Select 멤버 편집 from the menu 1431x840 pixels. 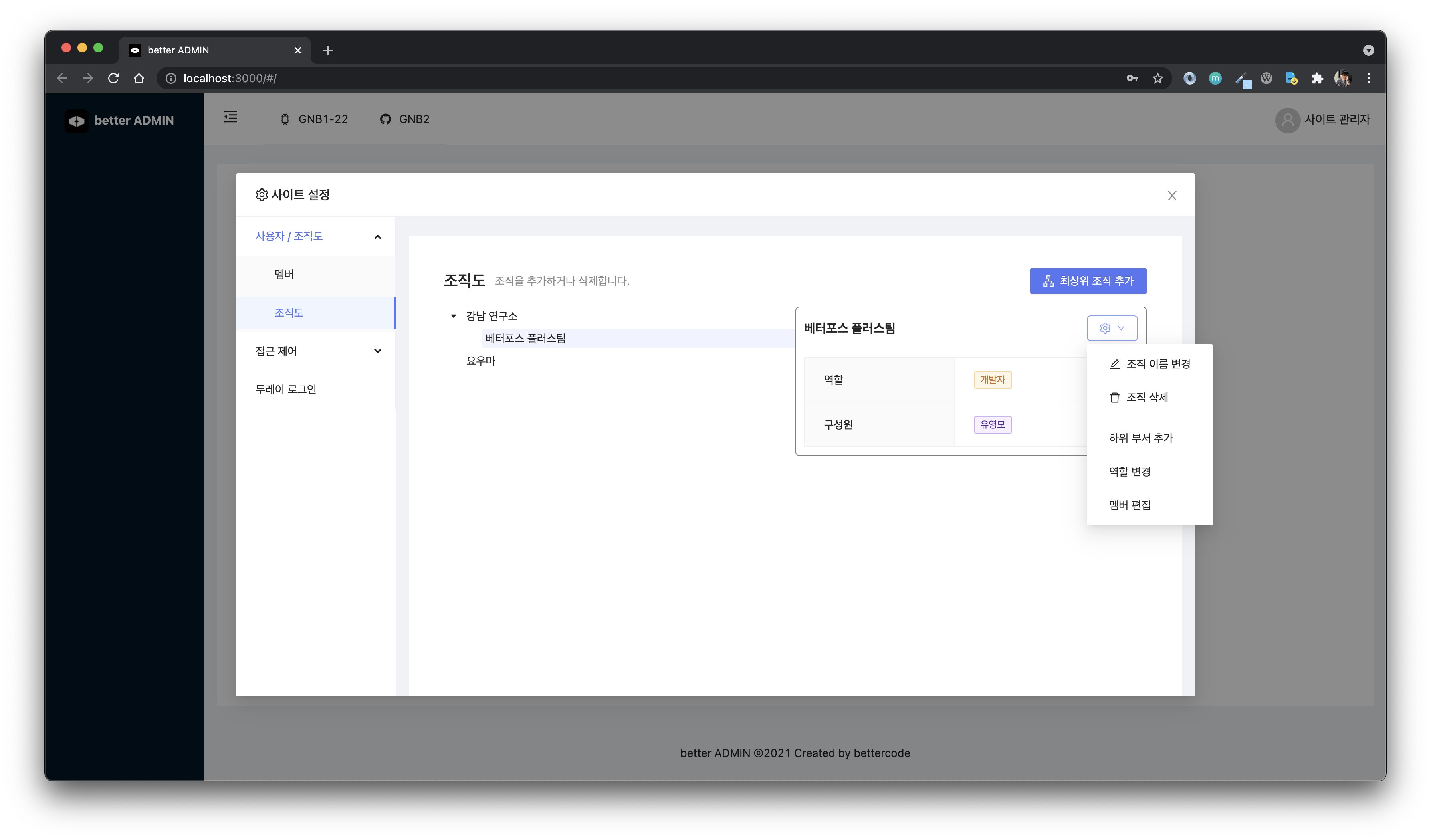(x=1130, y=505)
